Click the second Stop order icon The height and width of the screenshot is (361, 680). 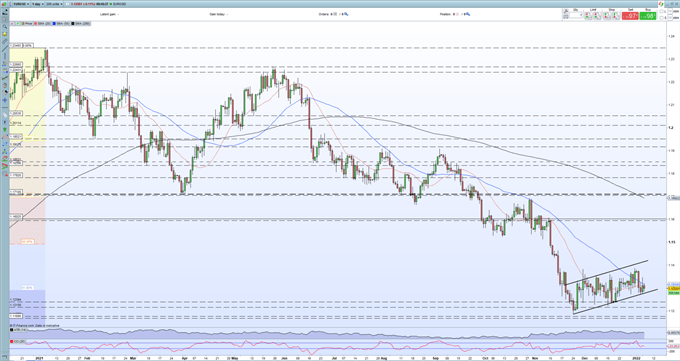(x=616, y=16)
